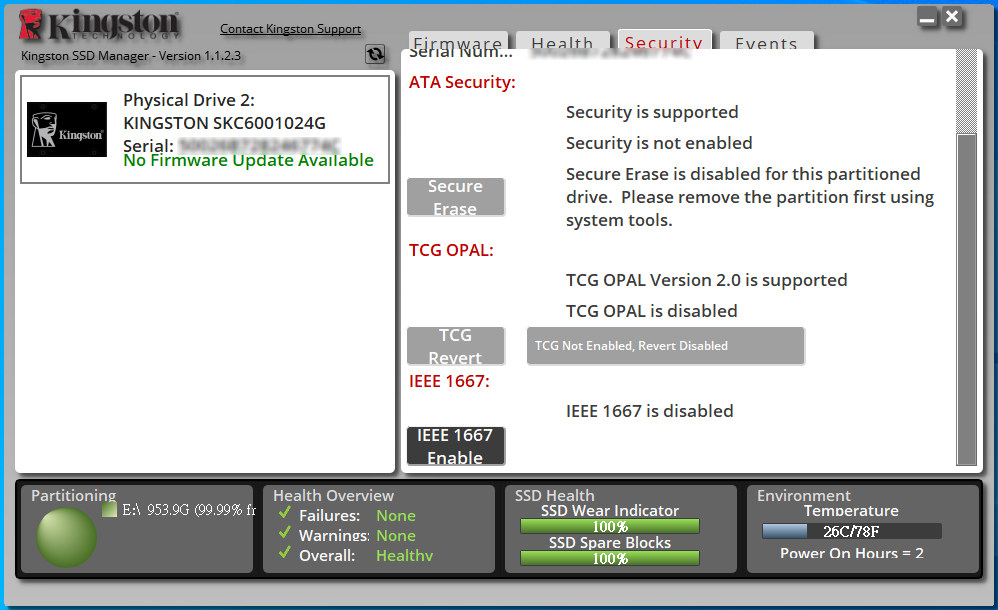Click the Overall green checkmark
Viewport: 998px width, 610px height.
(x=285, y=552)
